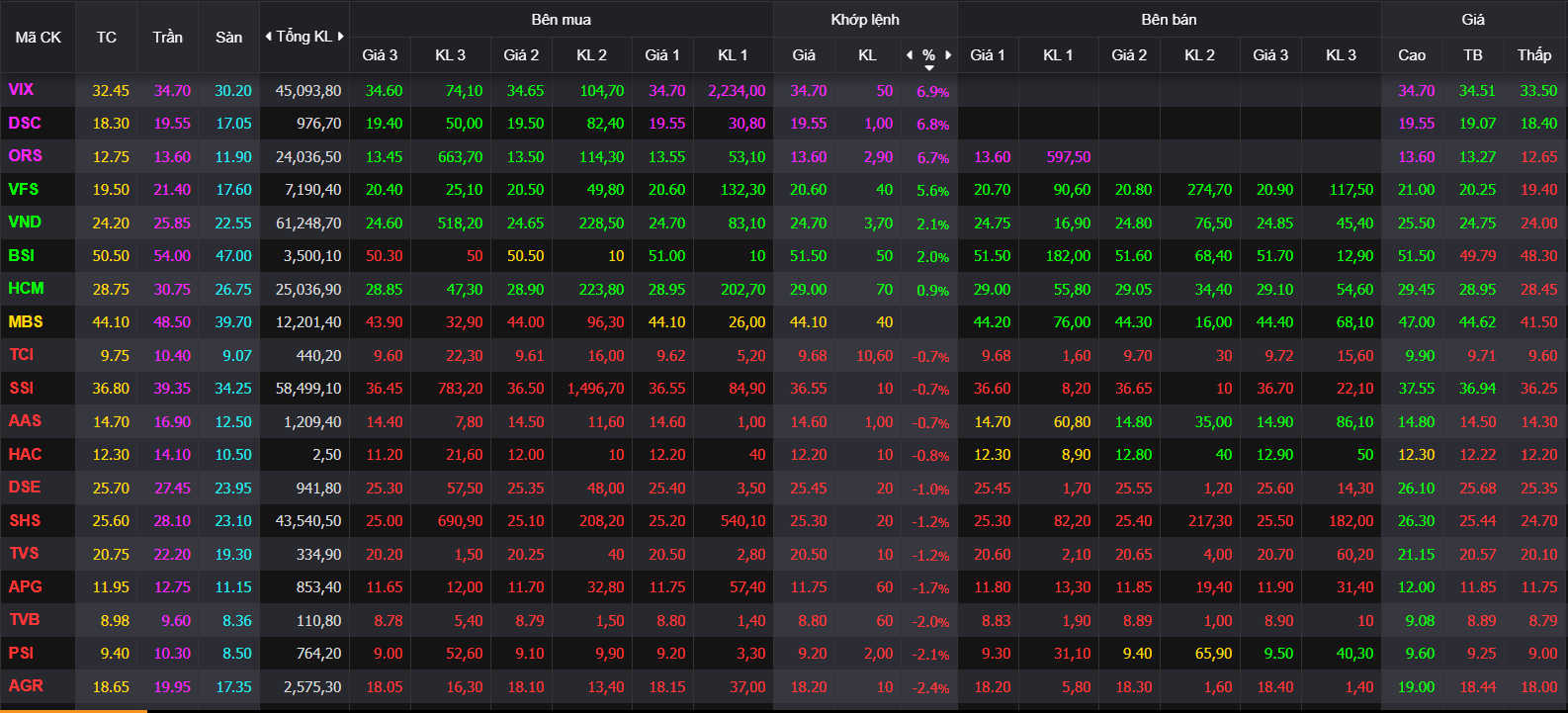Click the Cao column header
Viewport: 1568px width, 713px height.
tap(1412, 55)
